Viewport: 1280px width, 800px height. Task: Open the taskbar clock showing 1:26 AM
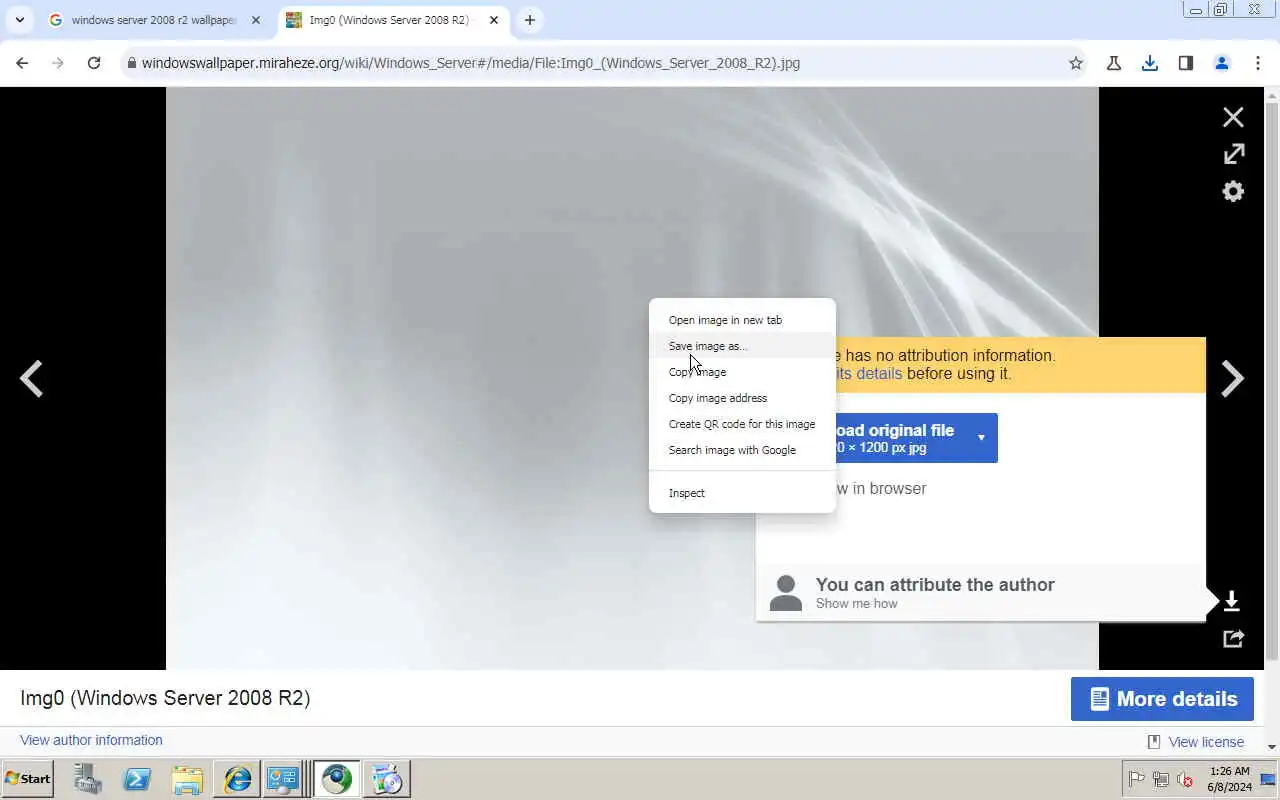(x=1229, y=779)
